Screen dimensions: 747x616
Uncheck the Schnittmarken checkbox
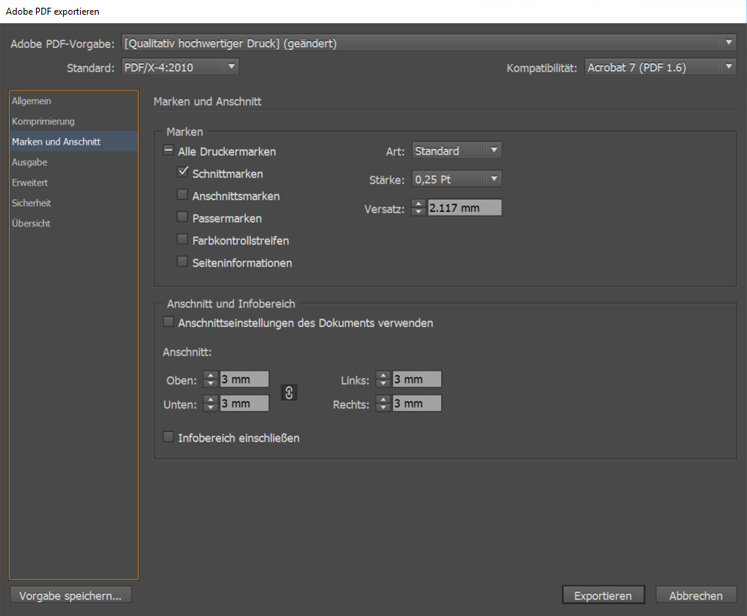point(182,172)
